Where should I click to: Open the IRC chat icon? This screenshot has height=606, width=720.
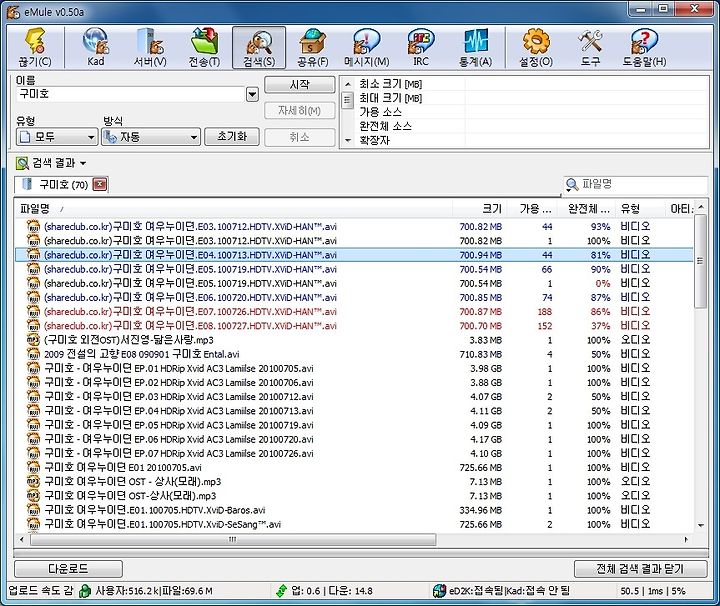421,47
